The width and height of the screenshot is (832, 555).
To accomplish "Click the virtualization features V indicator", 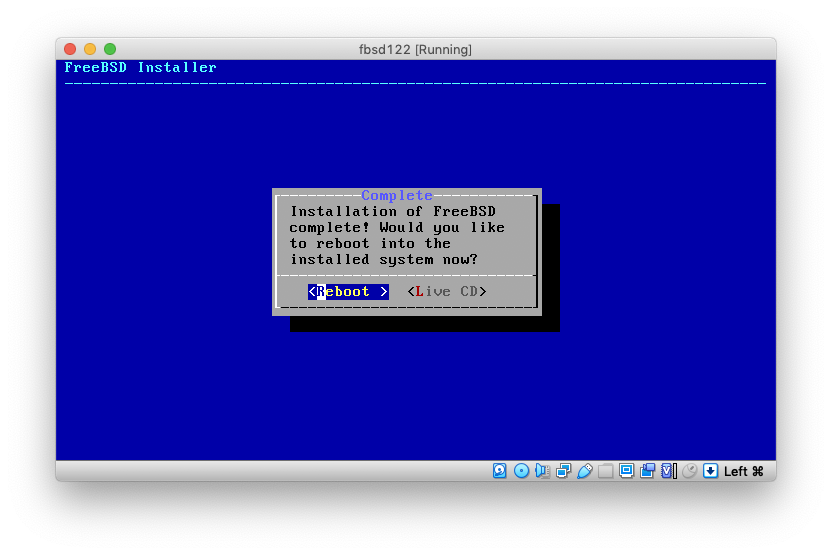I will tap(667, 471).
